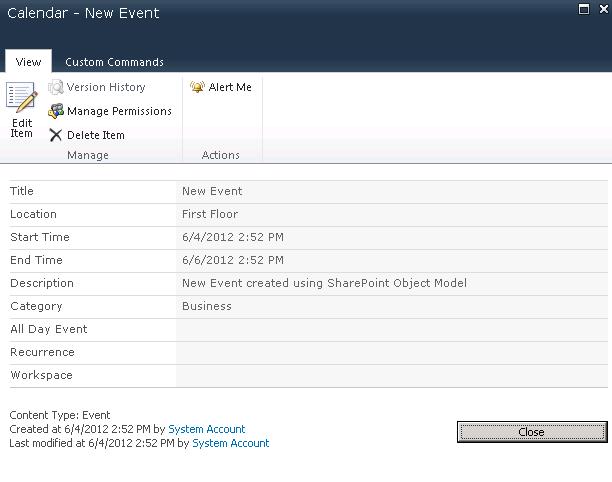
Task: Click the Alert Me bell icon
Action: click(197, 87)
